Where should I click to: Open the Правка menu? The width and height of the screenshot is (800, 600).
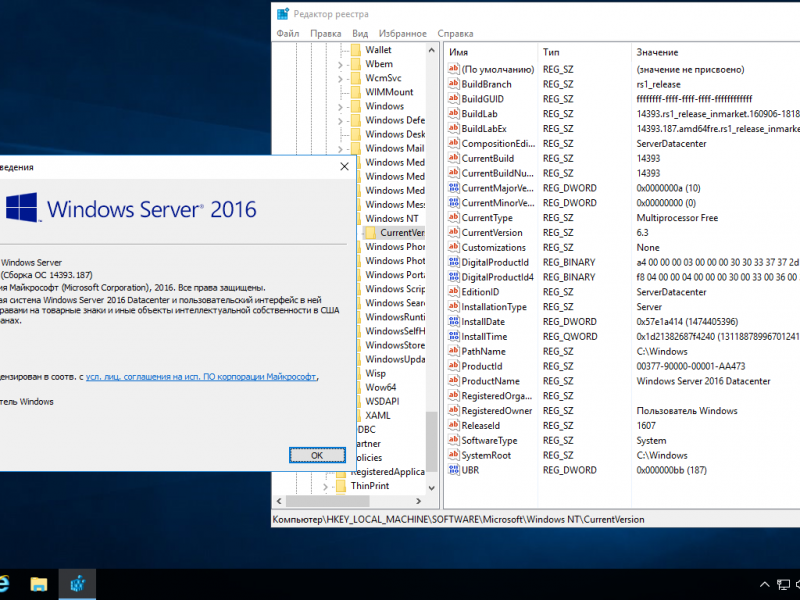[326, 34]
